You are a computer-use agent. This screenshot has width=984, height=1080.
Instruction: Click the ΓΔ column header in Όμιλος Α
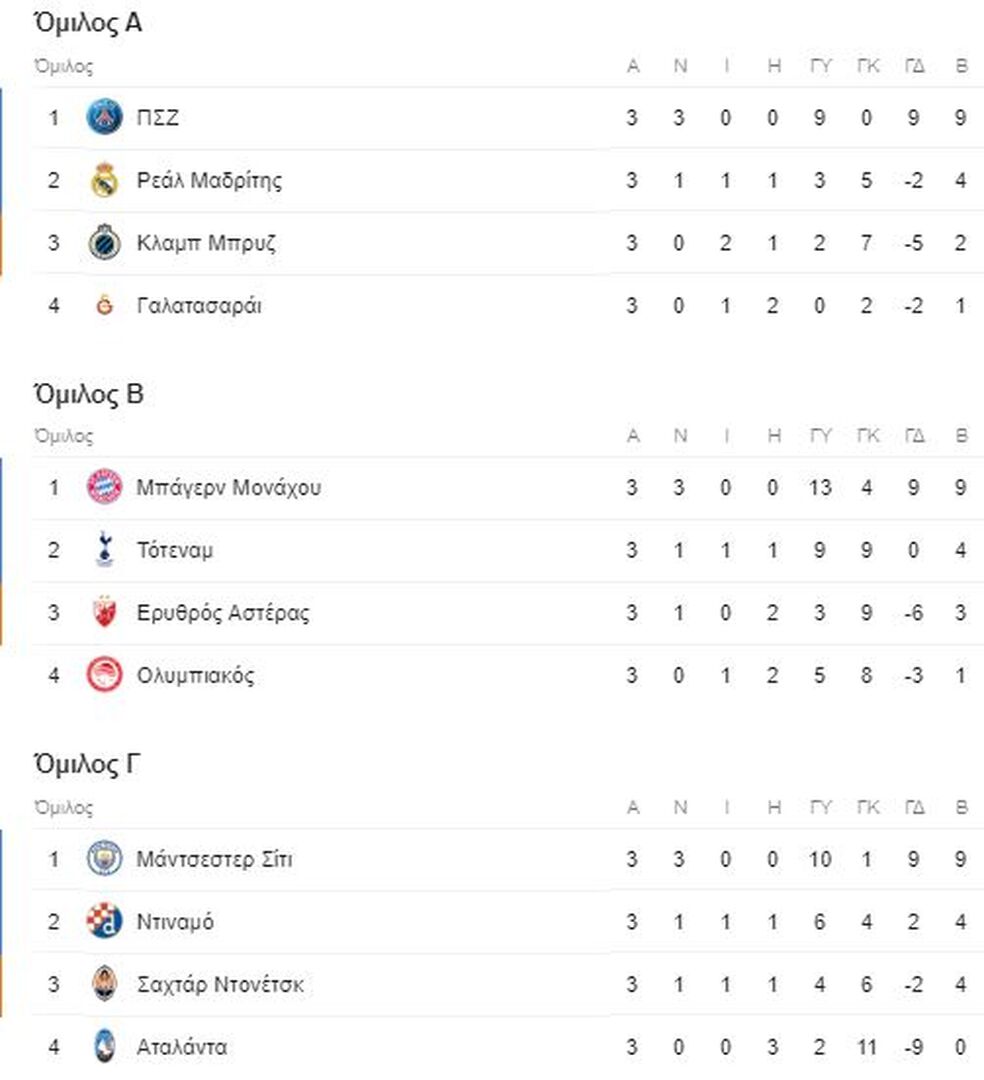click(x=914, y=66)
